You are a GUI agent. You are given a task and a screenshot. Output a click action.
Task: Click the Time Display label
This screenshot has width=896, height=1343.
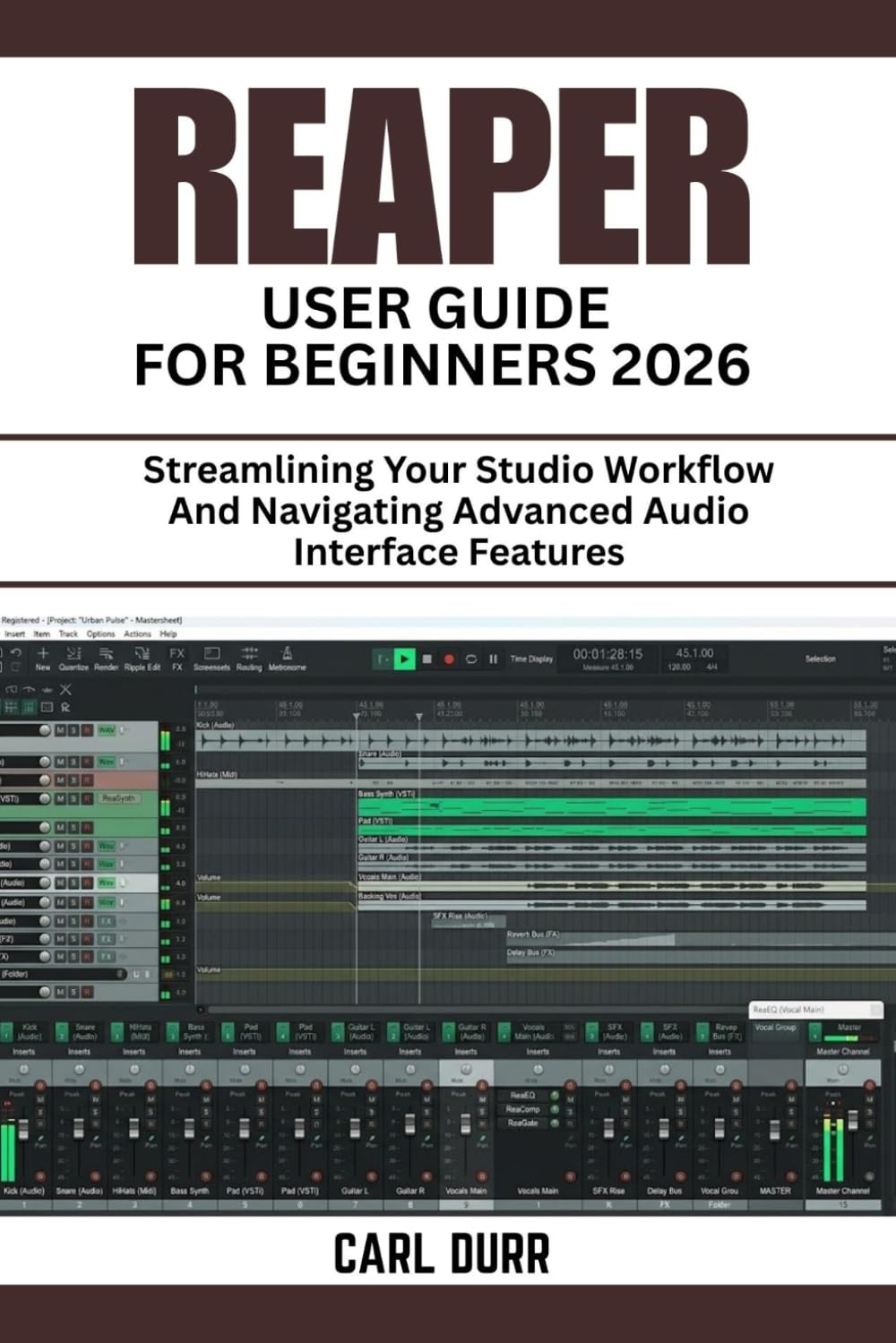coord(531,659)
